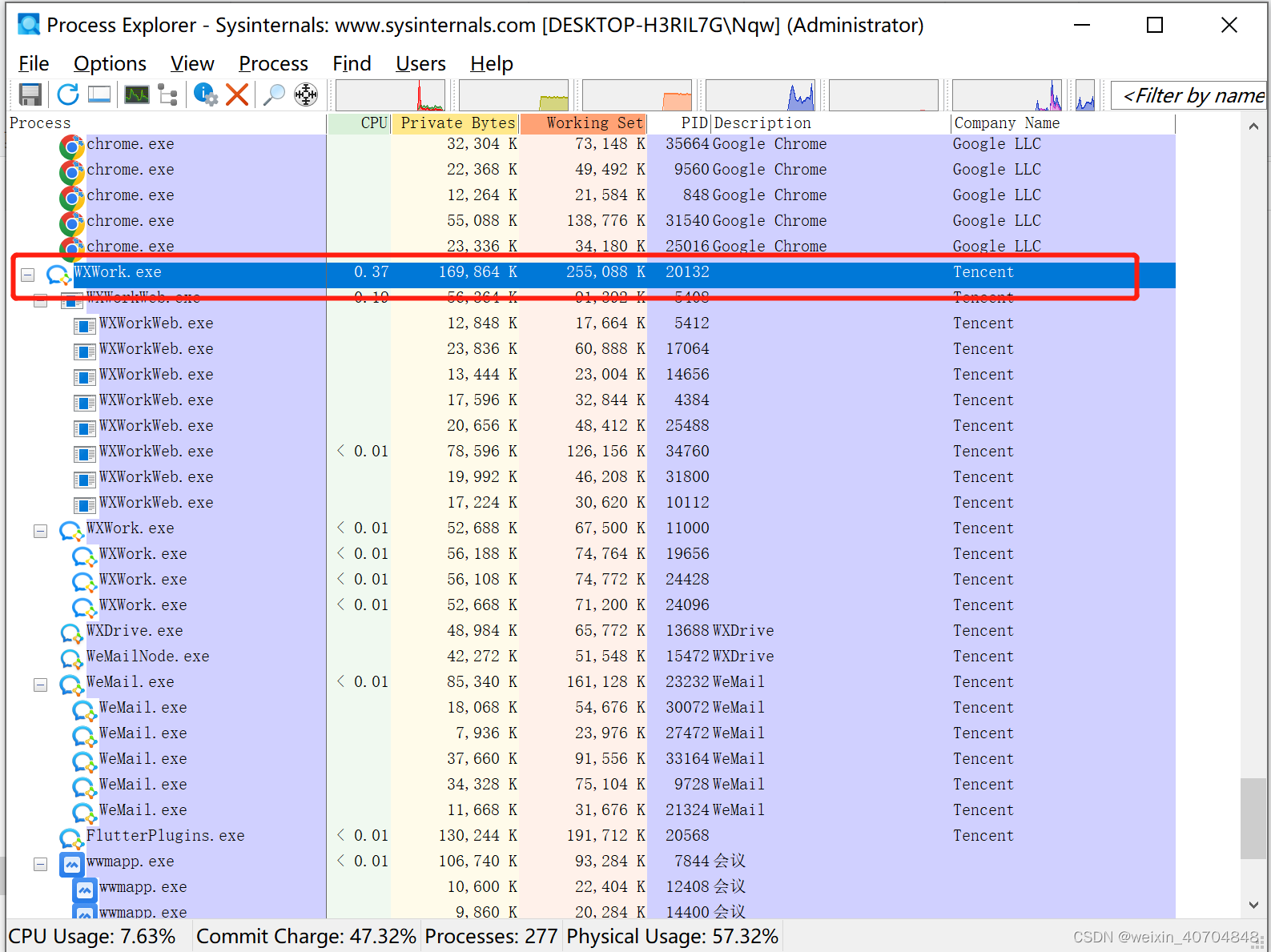Select the WeMailNode.exe process name

[147, 656]
